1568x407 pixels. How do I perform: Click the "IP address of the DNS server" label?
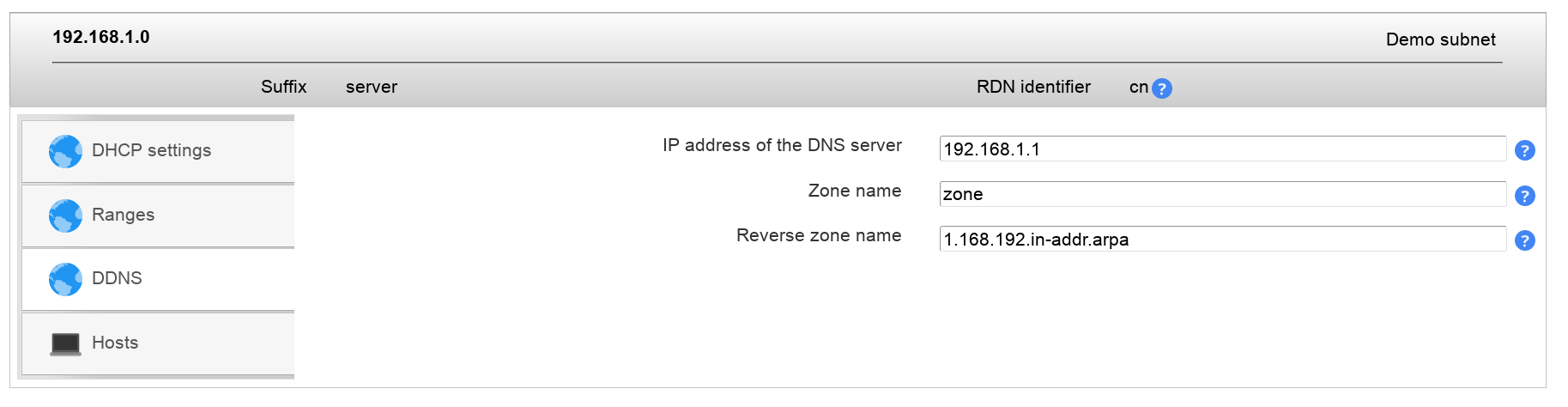point(782,145)
